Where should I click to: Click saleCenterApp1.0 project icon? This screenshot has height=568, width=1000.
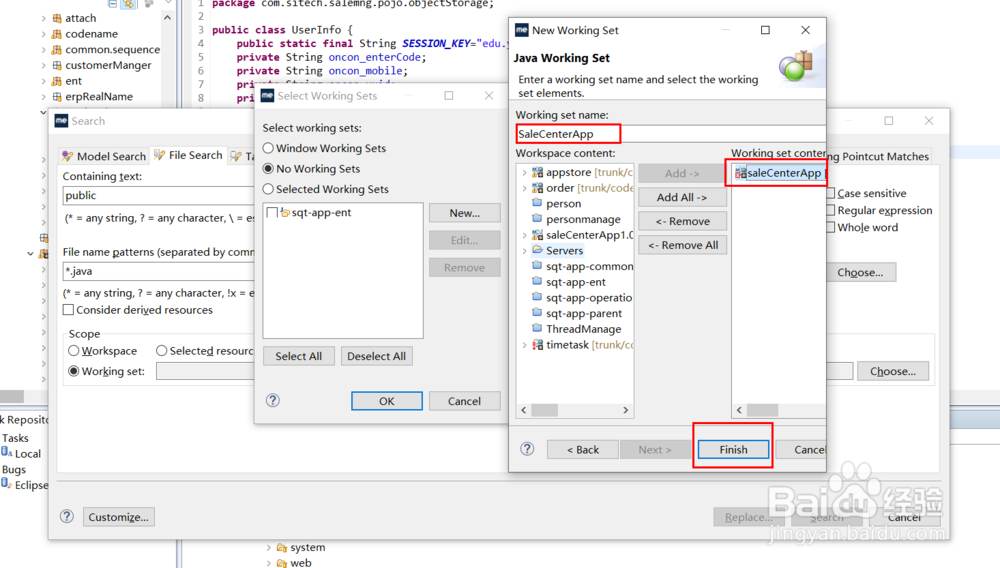coord(538,235)
